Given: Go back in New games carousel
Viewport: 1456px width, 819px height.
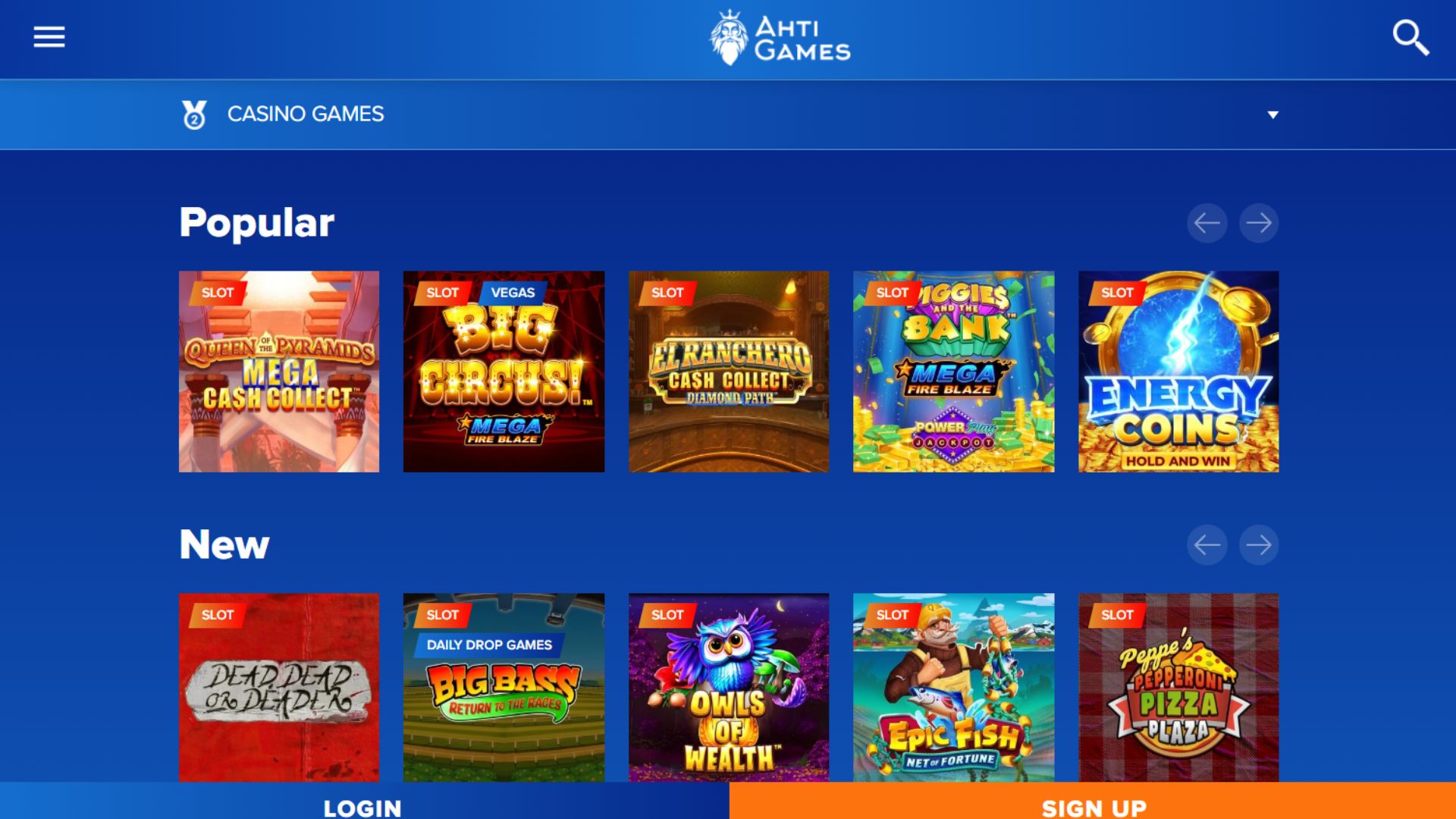Looking at the screenshot, I should (1207, 544).
